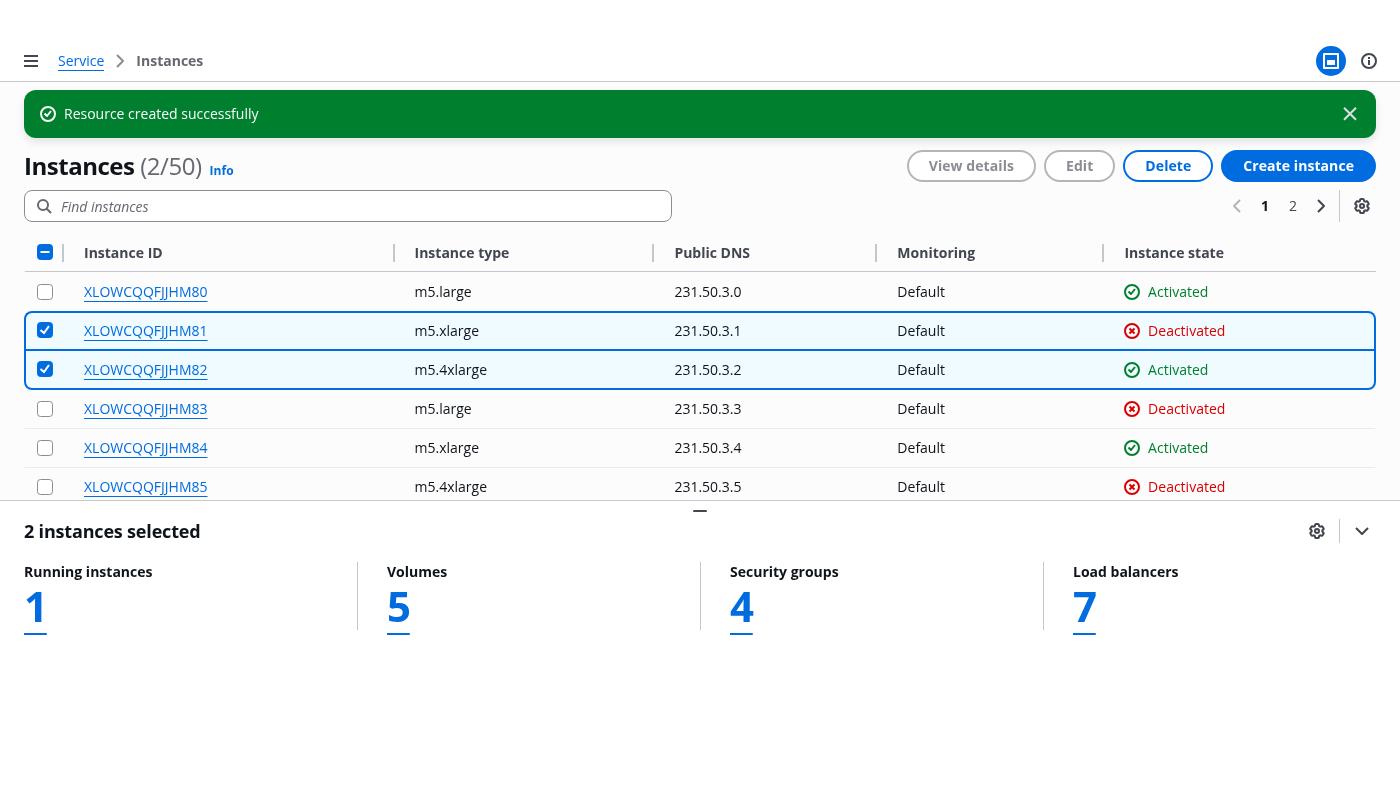The height and width of the screenshot is (800, 1400).
Task: Go to next page arrow
Action: [x=1321, y=206]
